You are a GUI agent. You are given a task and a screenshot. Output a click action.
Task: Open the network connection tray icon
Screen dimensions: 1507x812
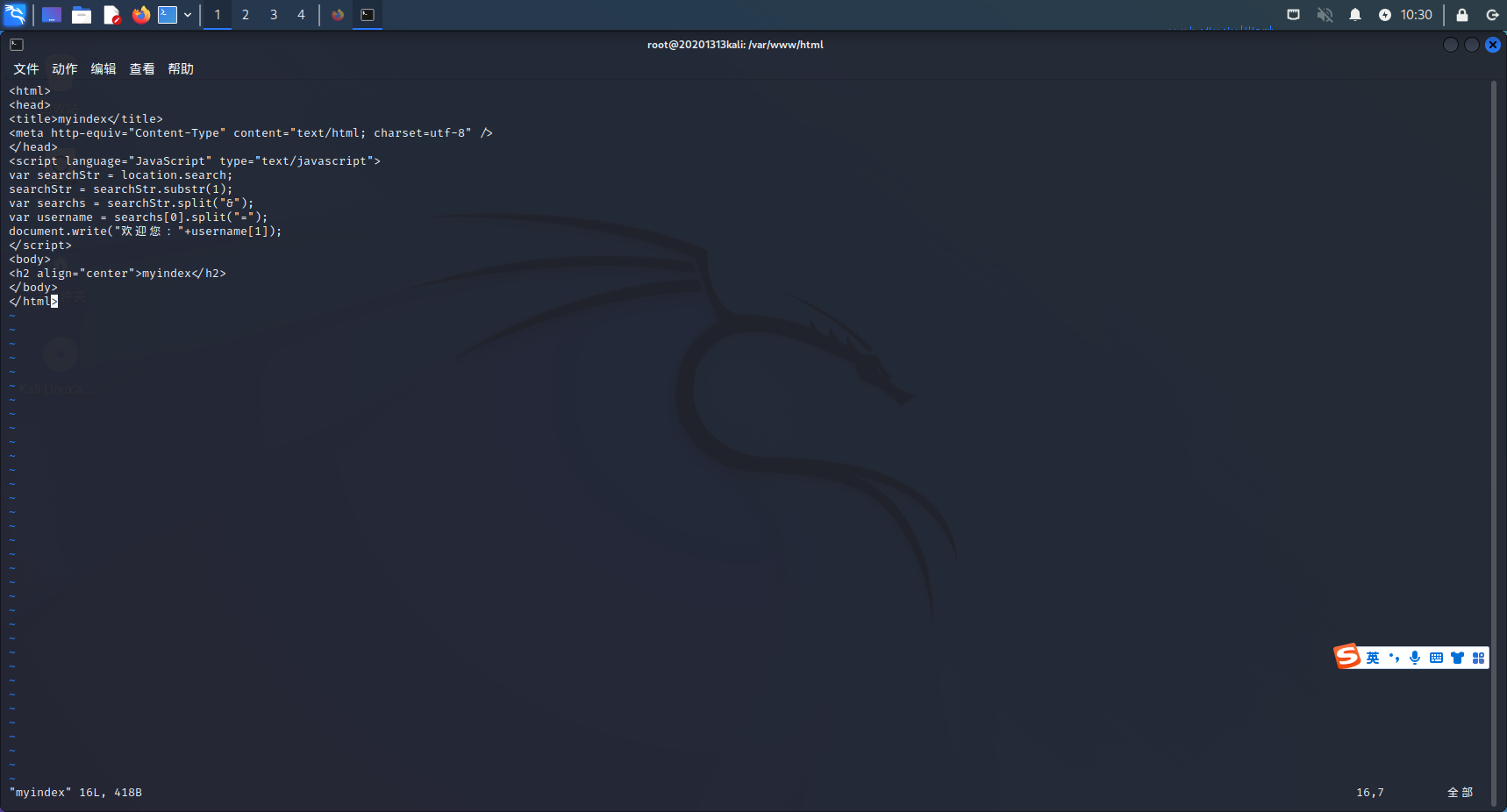point(1293,15)
